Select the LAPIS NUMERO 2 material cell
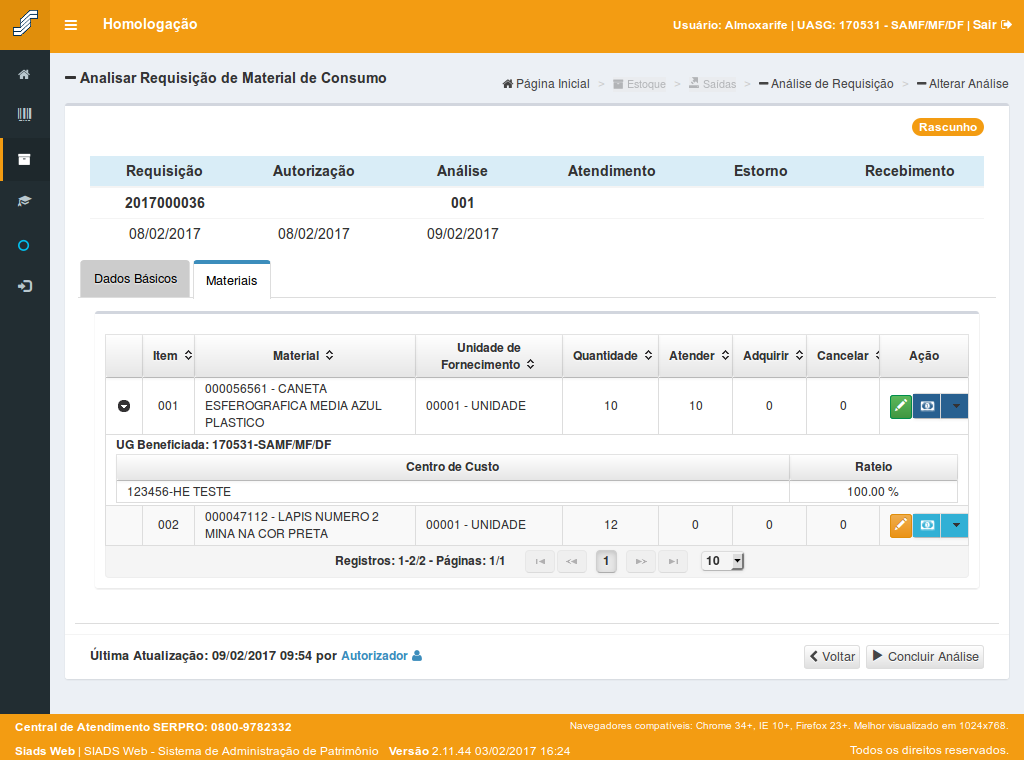Viewport: 1024px width, 762px height. tap(305, 525)
